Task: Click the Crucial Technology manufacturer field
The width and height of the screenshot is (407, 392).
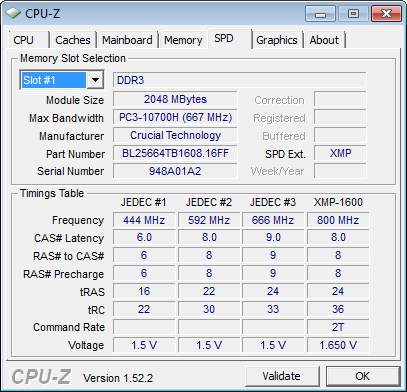Action: point(175,135)
